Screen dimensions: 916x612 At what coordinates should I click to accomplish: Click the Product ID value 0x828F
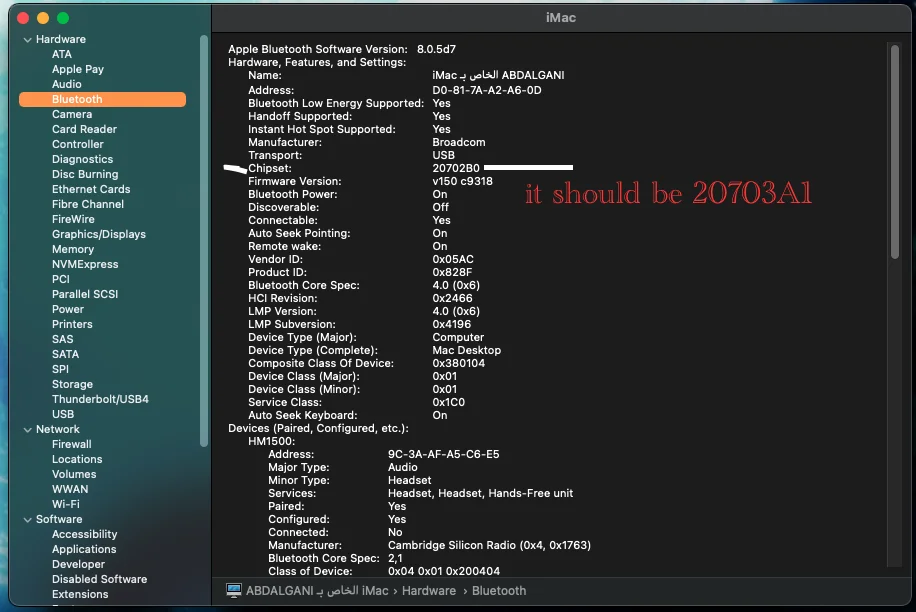click(x=452, y=273)
